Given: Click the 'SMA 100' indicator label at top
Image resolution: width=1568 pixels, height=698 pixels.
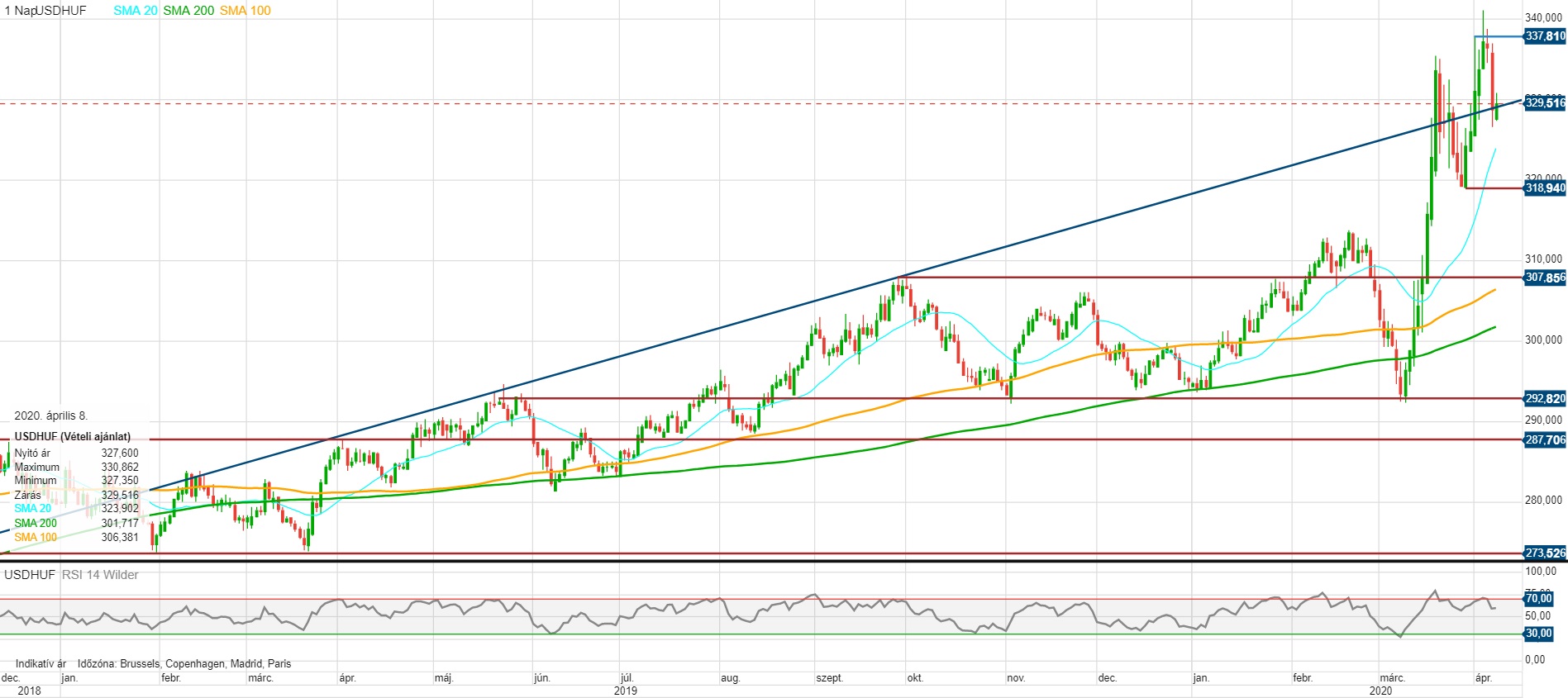Looking at the screenshot, I should (245, 11).
